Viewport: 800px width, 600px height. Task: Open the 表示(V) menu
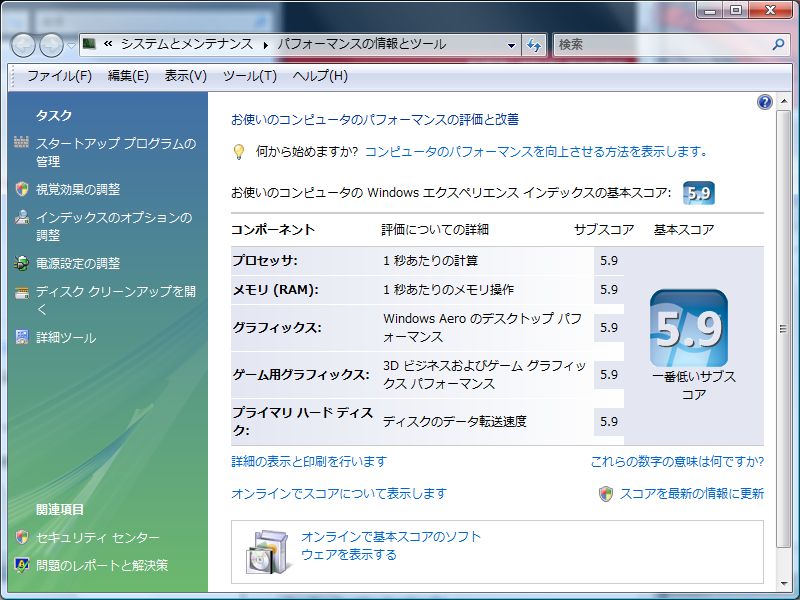coord(186,76)
